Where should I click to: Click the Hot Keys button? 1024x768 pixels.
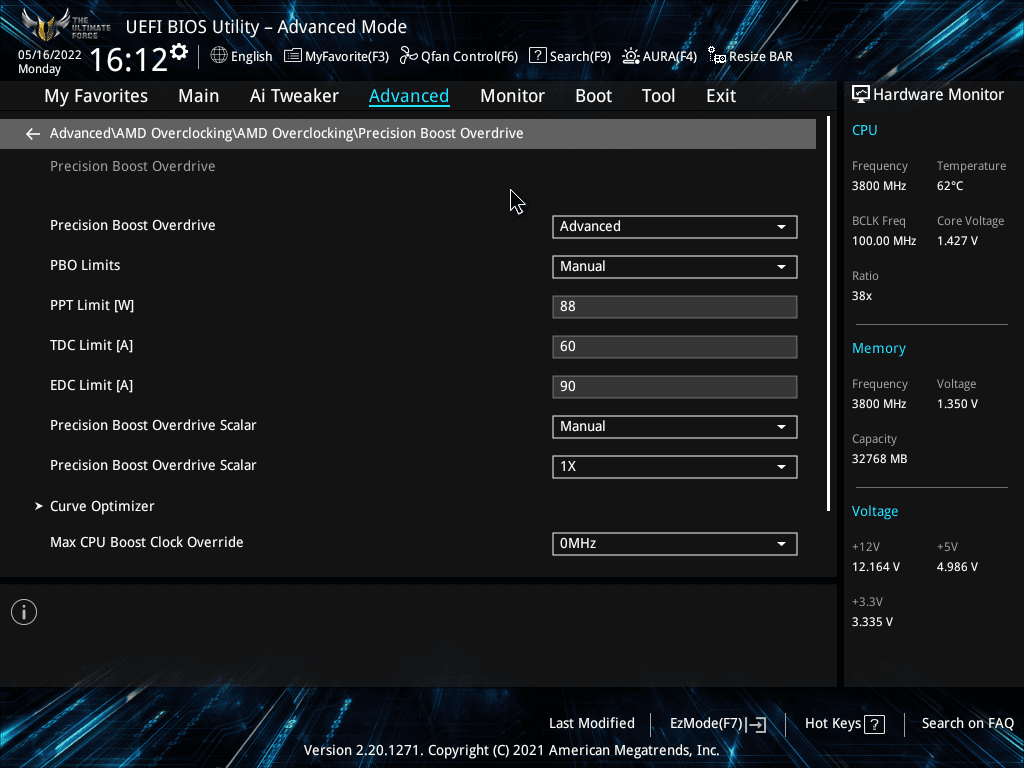click(x=844, y=724)
